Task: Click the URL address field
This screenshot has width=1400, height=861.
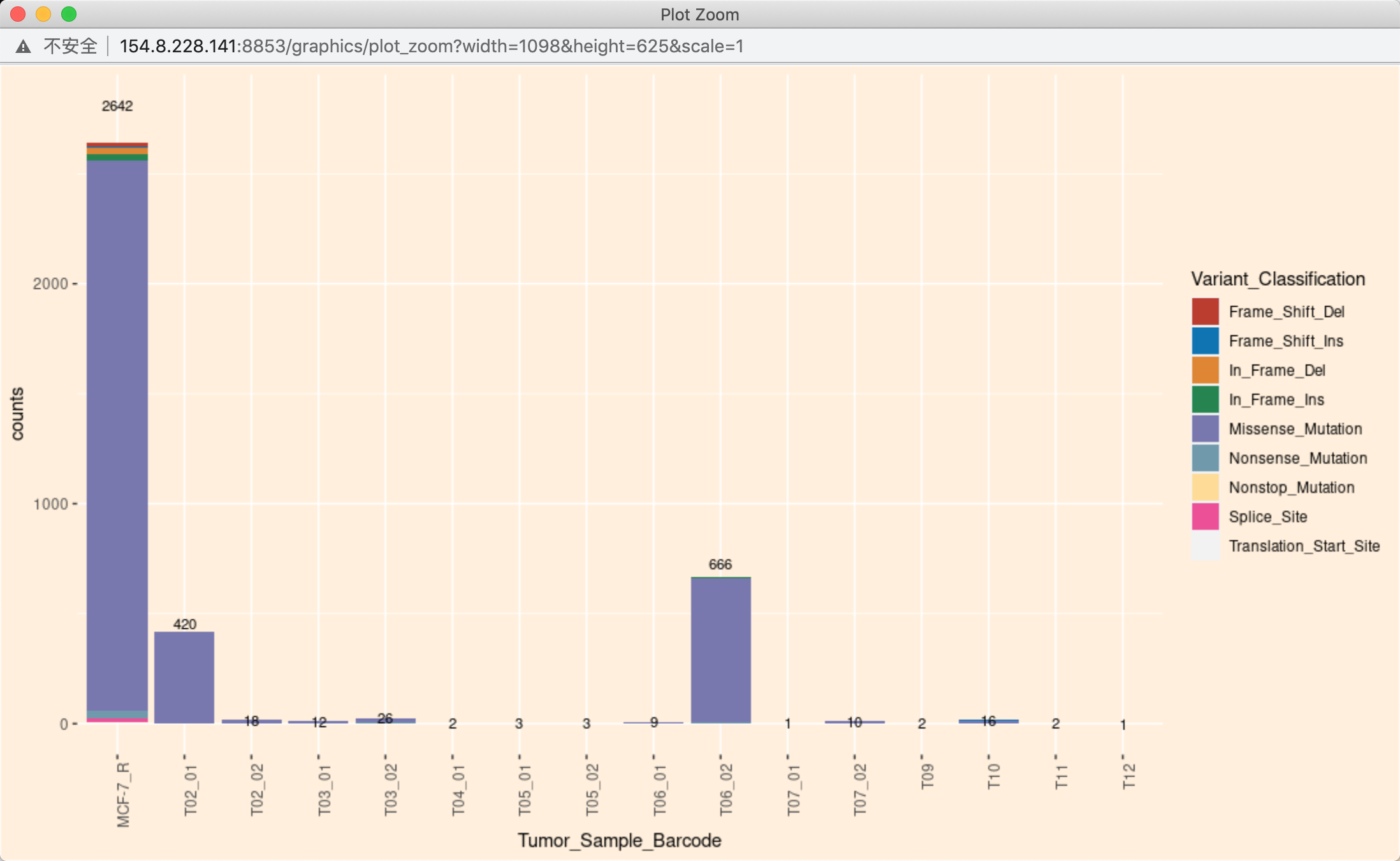Action: coord(431,47)
